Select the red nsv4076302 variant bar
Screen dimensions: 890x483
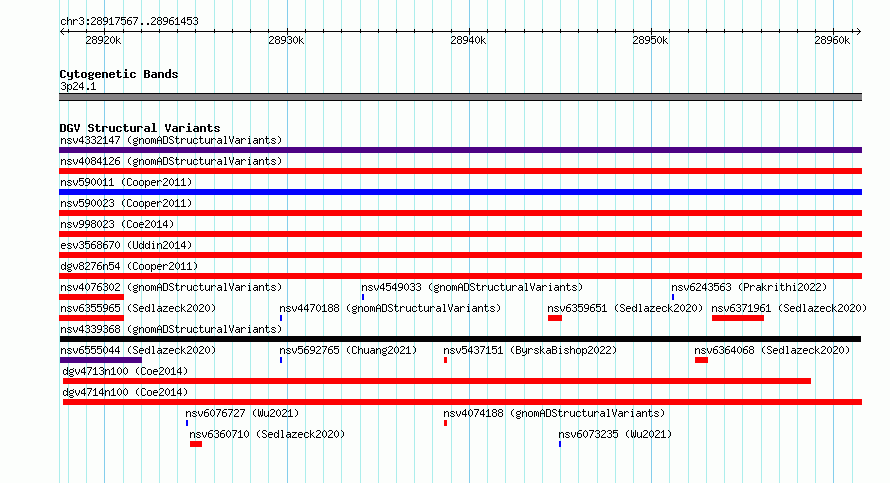[91, 297]
